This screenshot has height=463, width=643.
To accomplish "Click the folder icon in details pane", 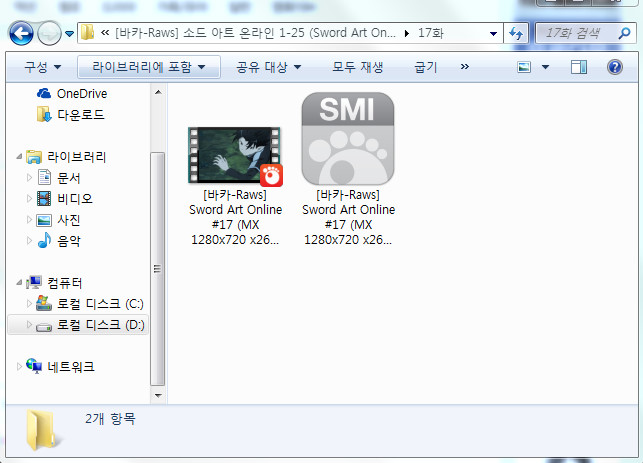I will click(43, 430).
